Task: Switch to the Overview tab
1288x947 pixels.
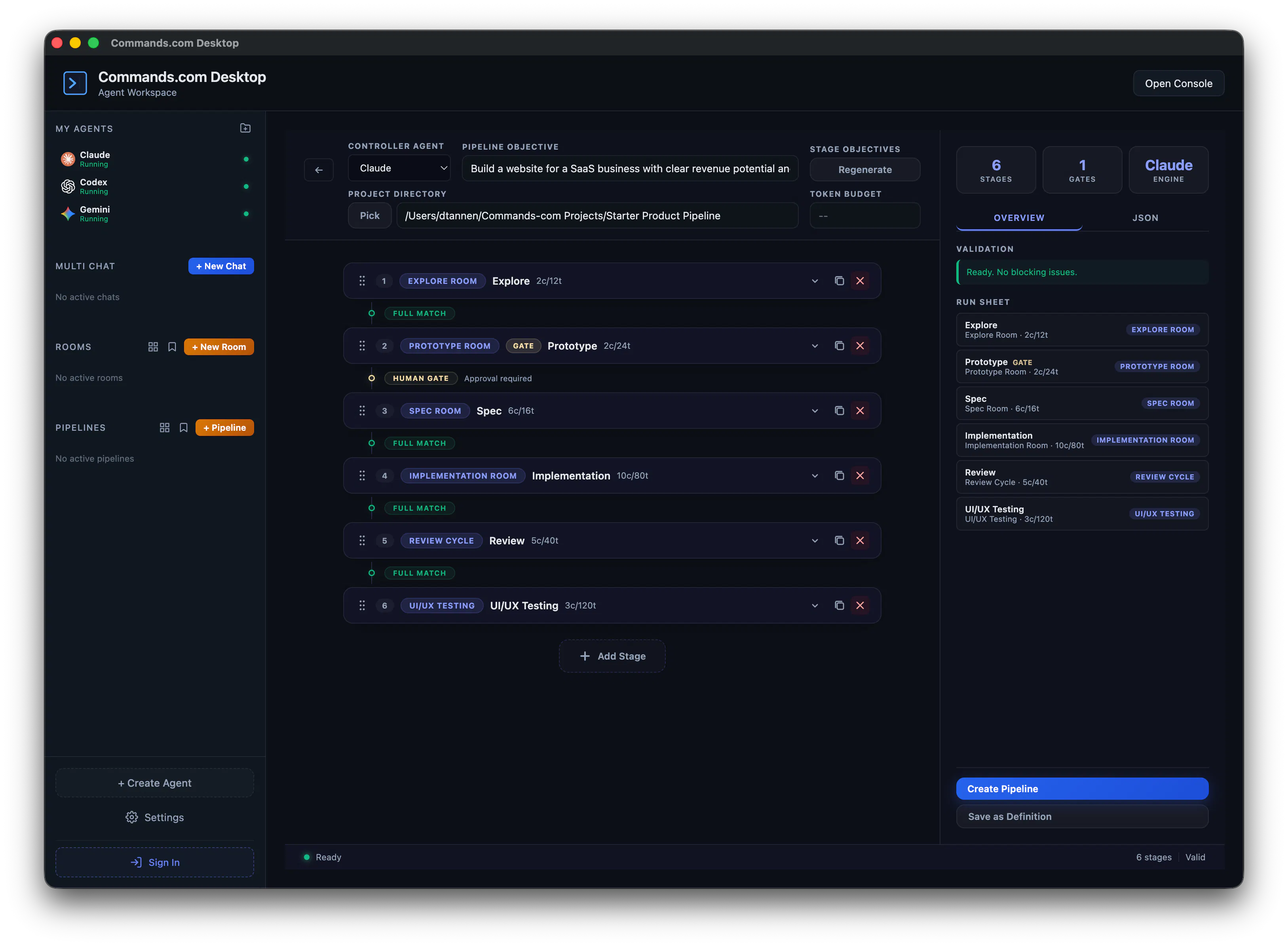Action: pos(1019,218)
